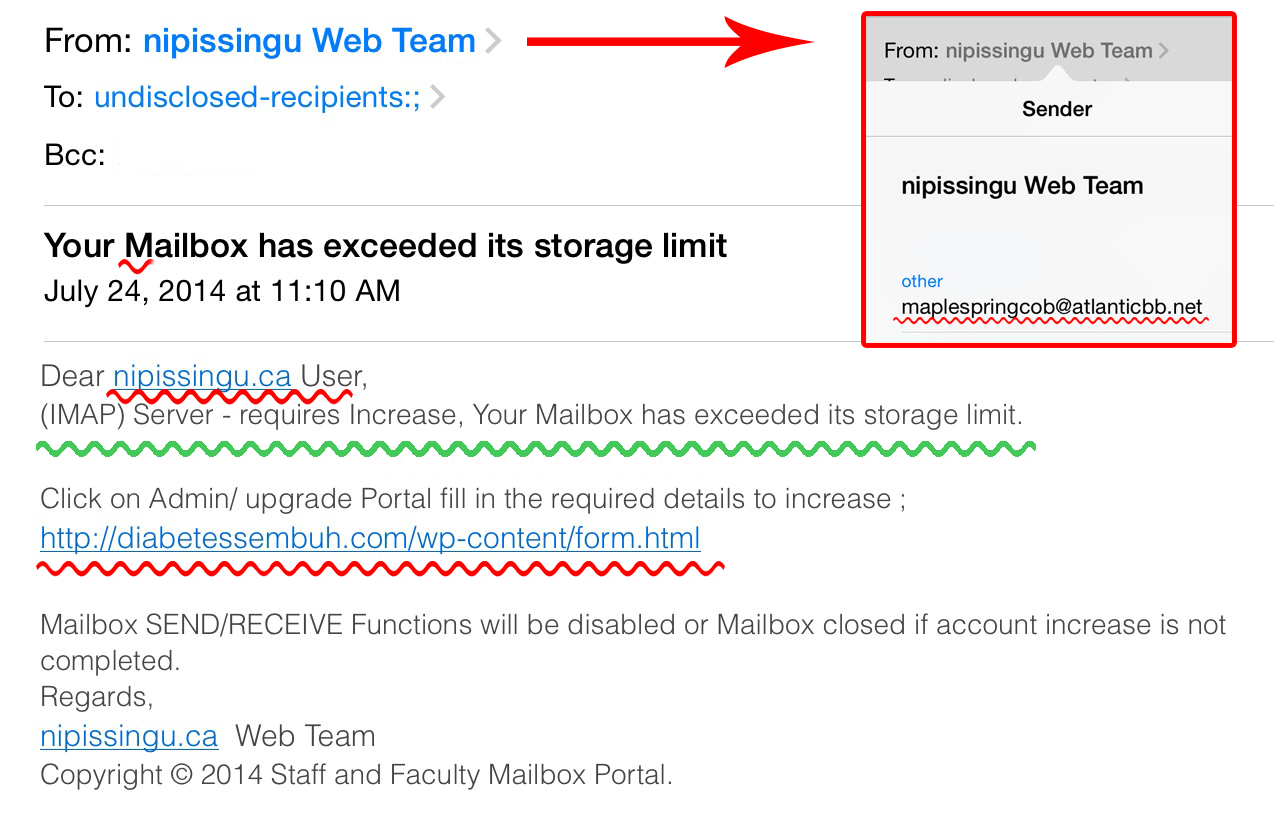The width and height of the screenshot is (1274, 826).
Task: Tap the chevron beside nipissingu Web Team sender
Action: (492, 42)
